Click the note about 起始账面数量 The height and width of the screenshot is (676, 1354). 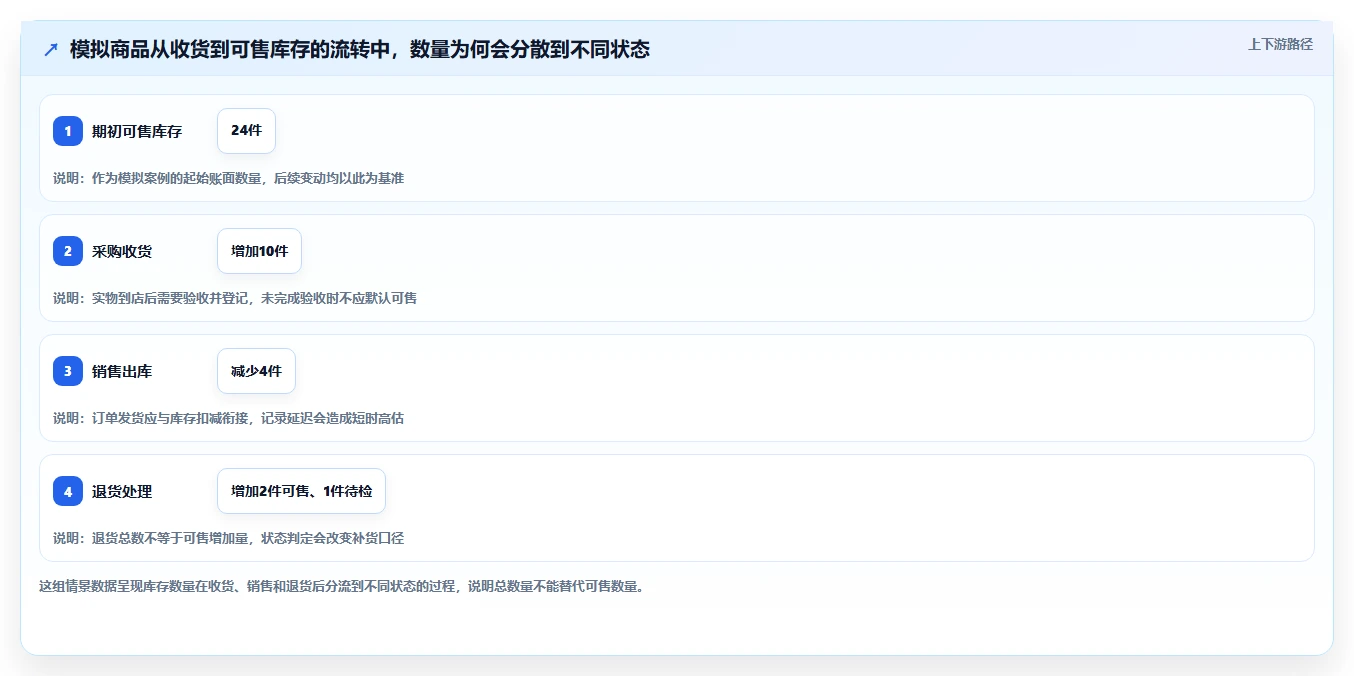228,178
